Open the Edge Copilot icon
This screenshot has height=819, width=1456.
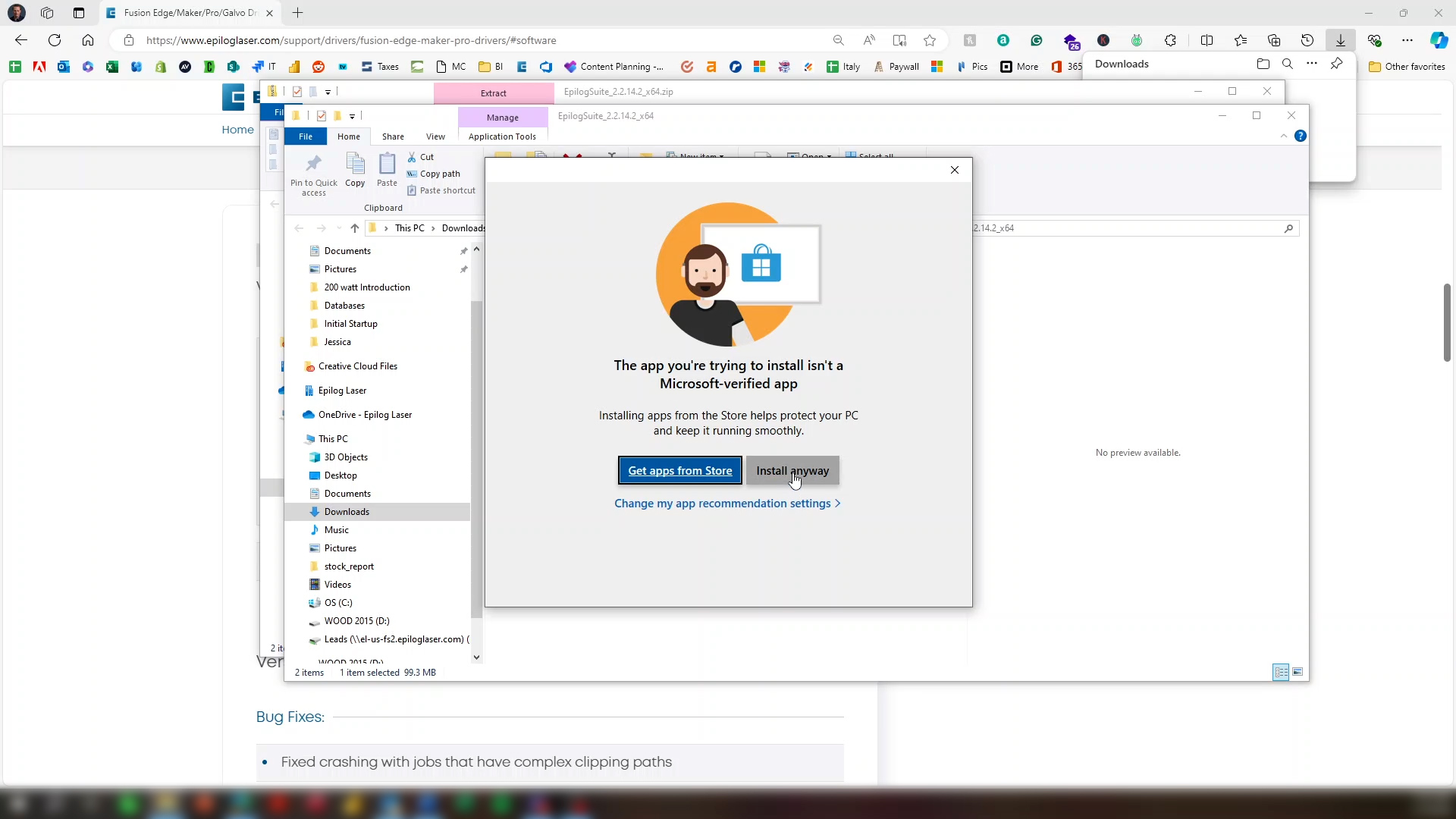click(1439, 40)
